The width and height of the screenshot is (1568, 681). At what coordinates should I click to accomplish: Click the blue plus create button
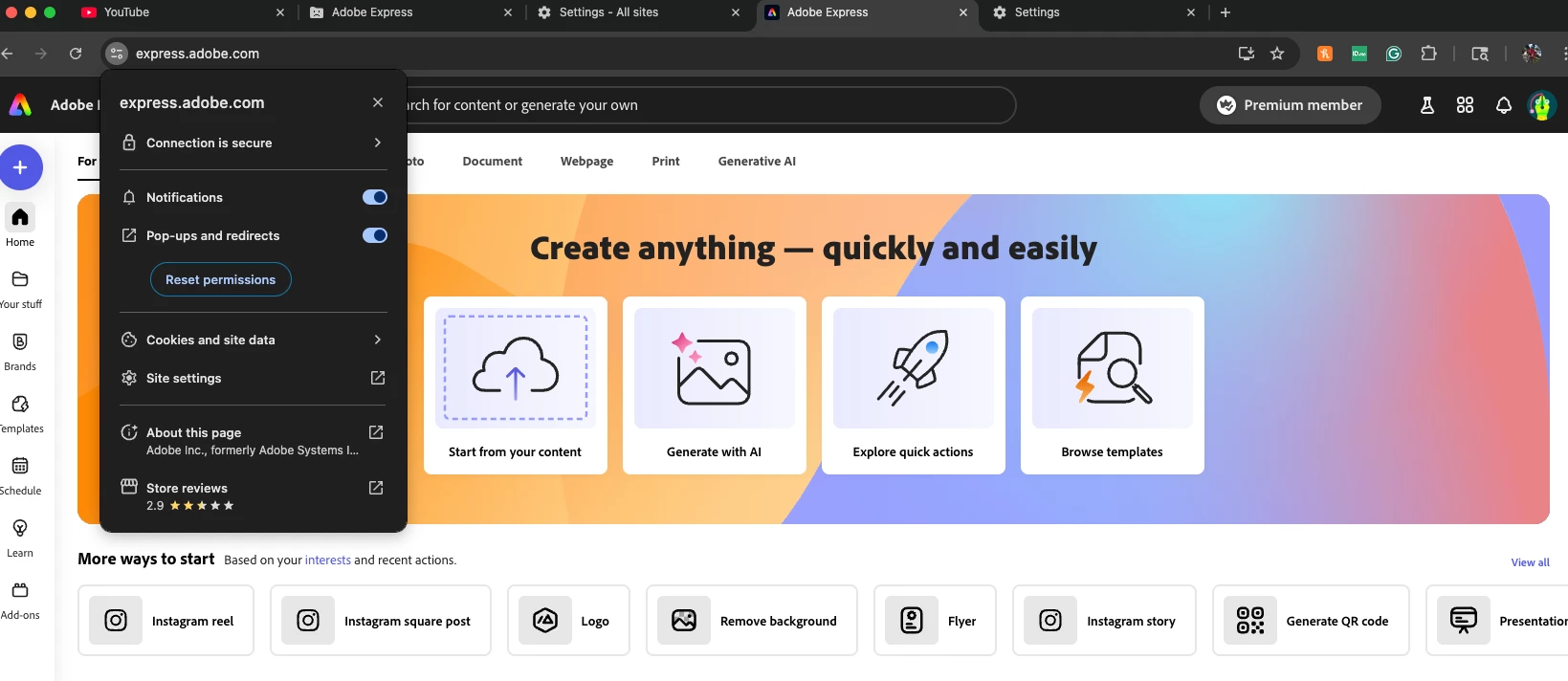coord(20,167)
